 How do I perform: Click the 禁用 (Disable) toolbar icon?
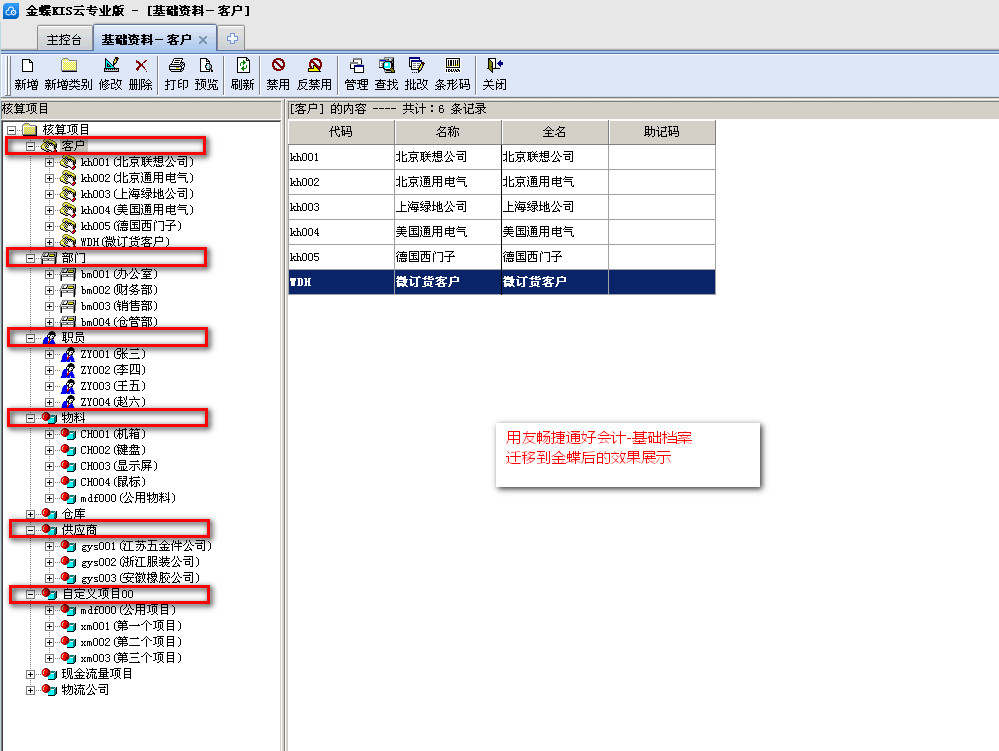click(278, 66)
